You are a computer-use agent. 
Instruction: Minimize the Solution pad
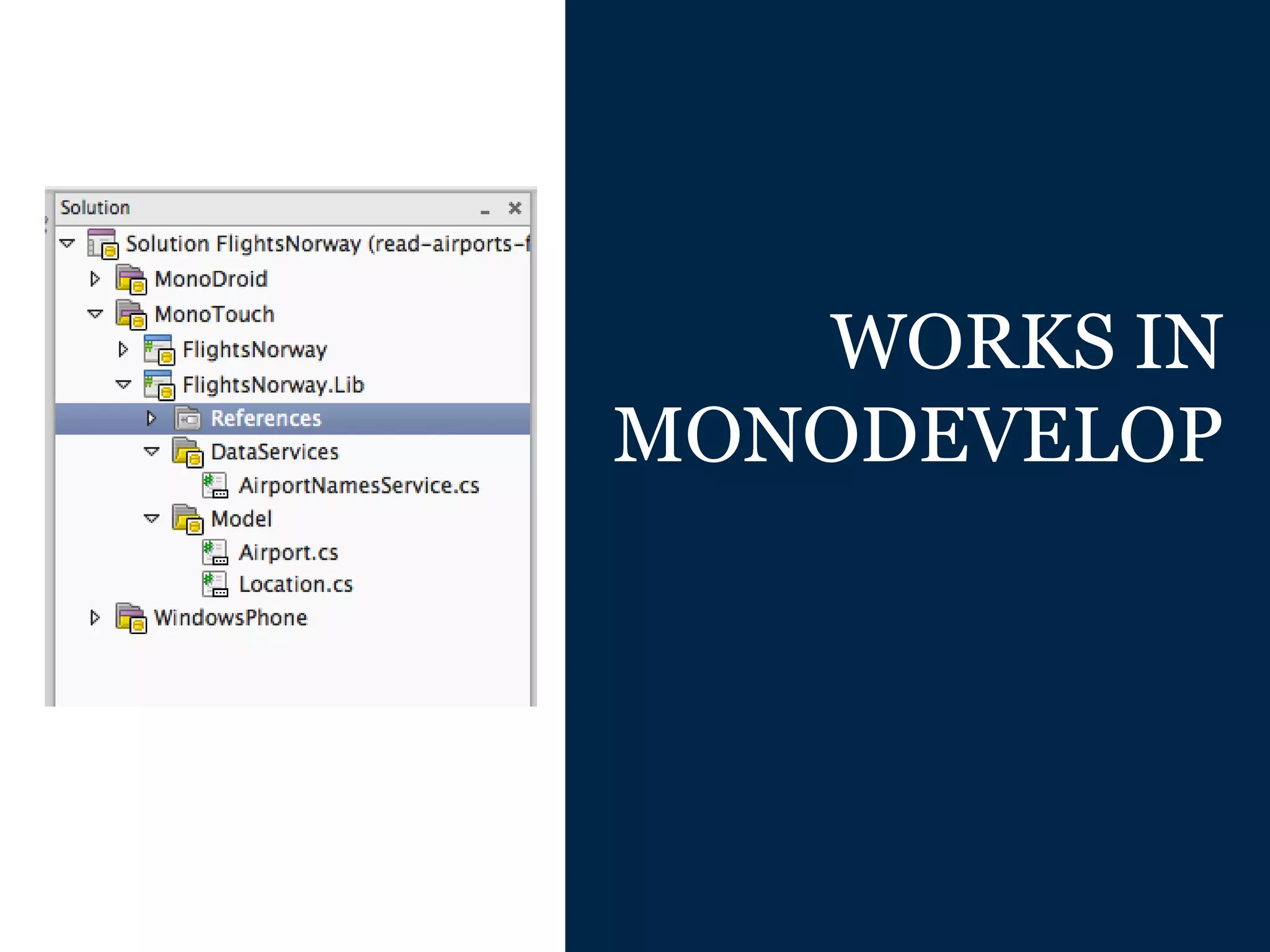(x=485, y=211)
